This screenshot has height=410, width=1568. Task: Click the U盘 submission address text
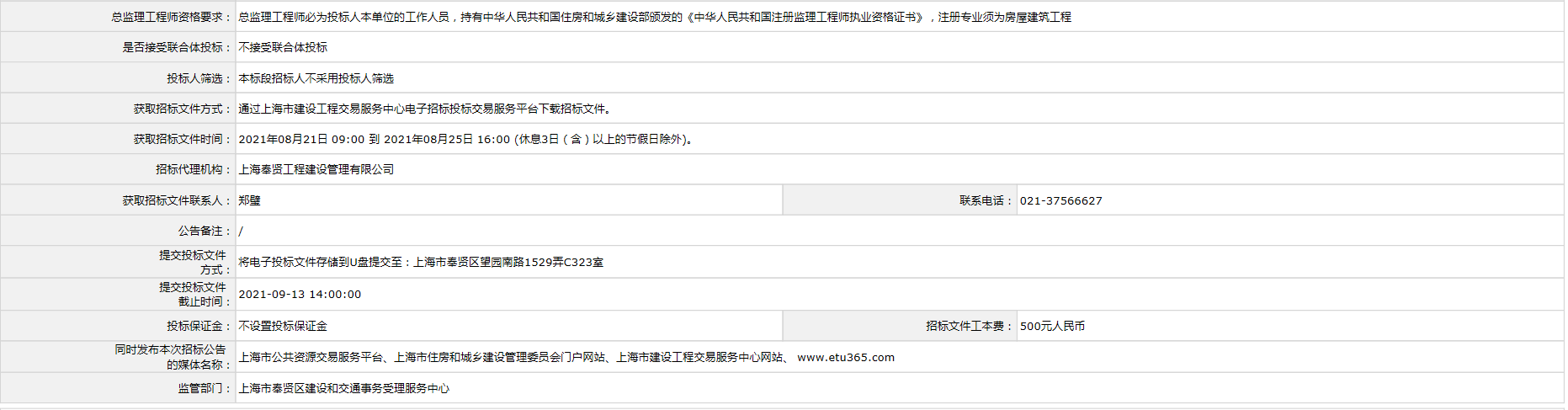(x=421, y=263)
